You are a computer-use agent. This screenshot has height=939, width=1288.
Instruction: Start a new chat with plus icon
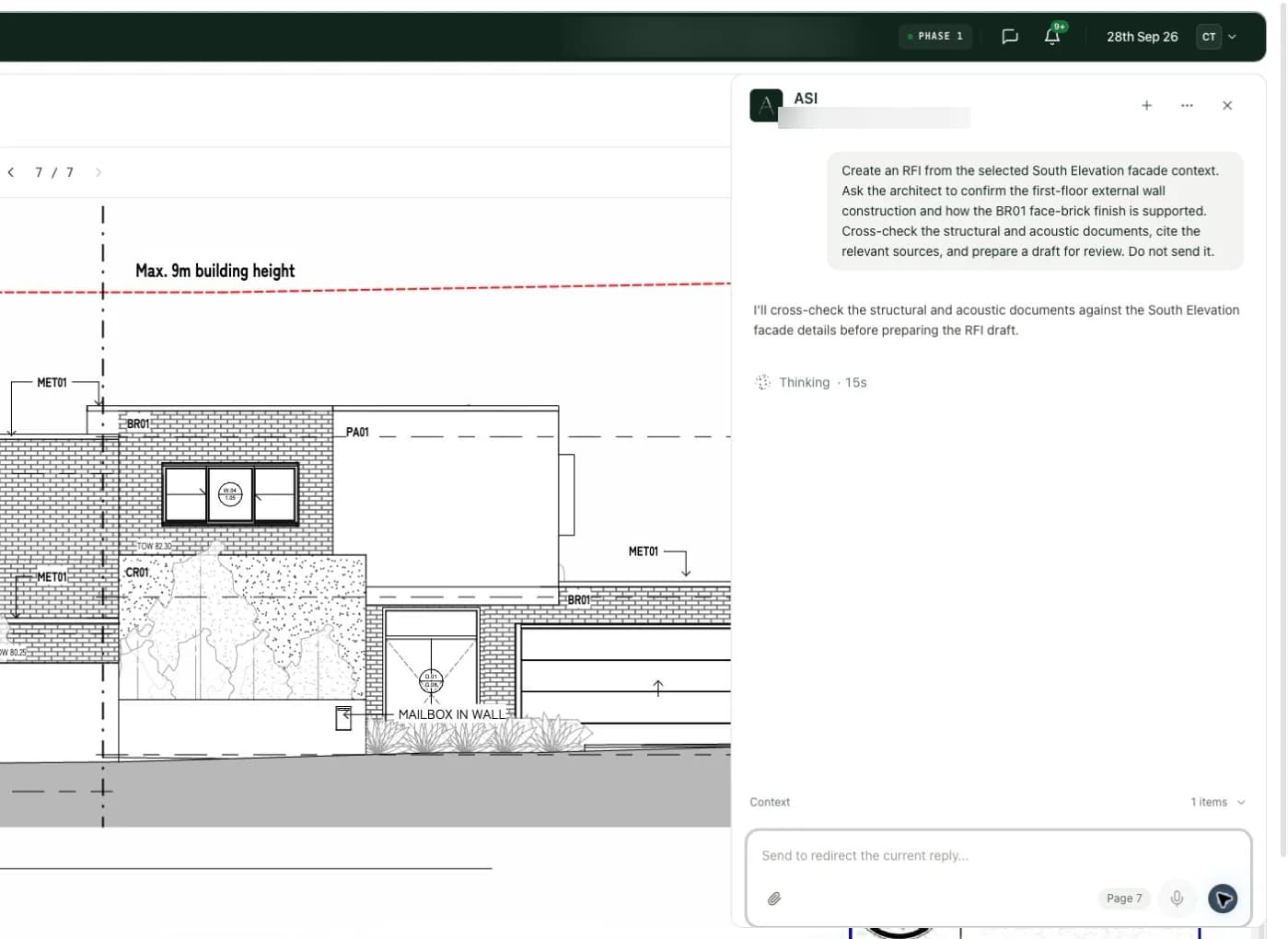coord(1146,106)
